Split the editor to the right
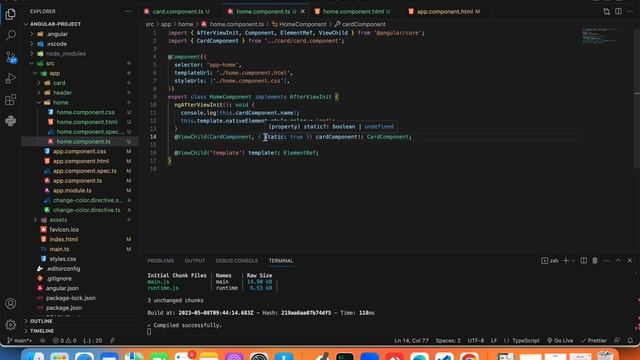 pos(618,11)
